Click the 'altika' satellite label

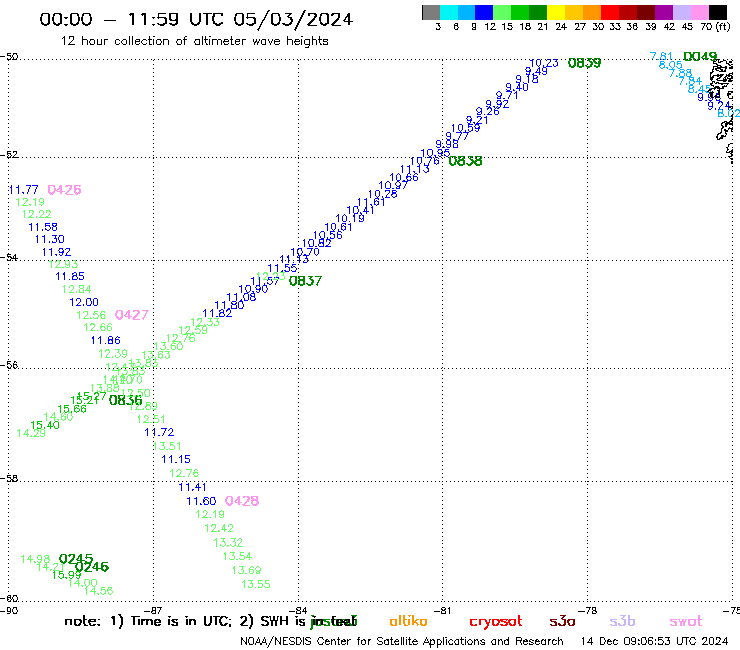[x=408, y=621]
